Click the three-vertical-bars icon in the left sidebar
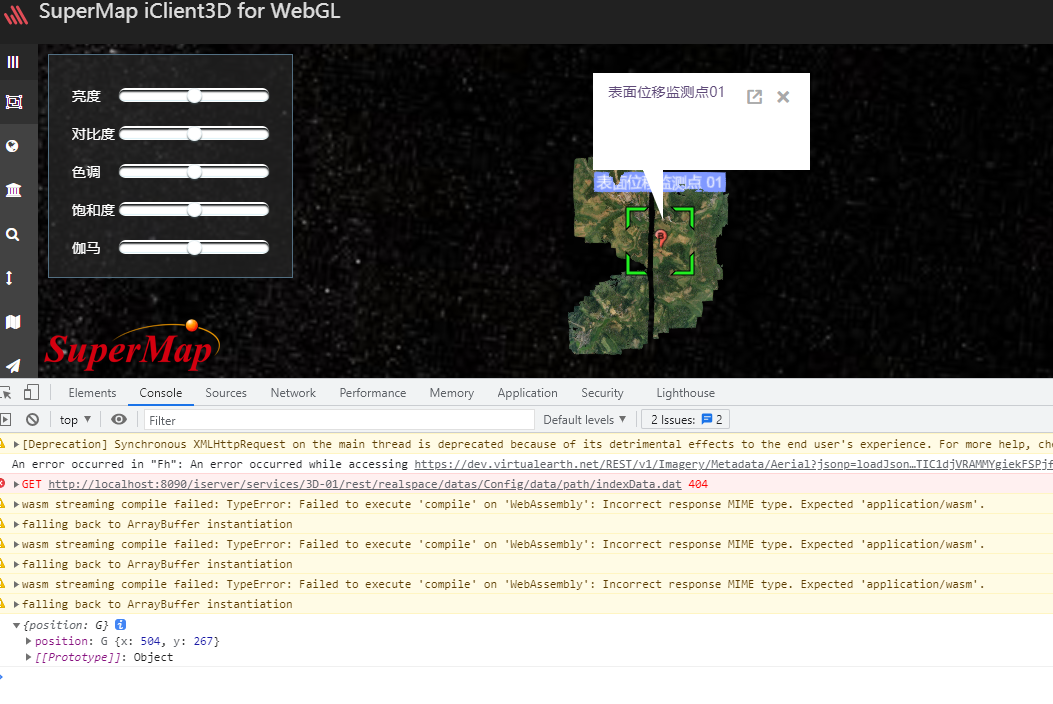The width and height of the screenshot is (1053, 704). click(x=13, y=62)
